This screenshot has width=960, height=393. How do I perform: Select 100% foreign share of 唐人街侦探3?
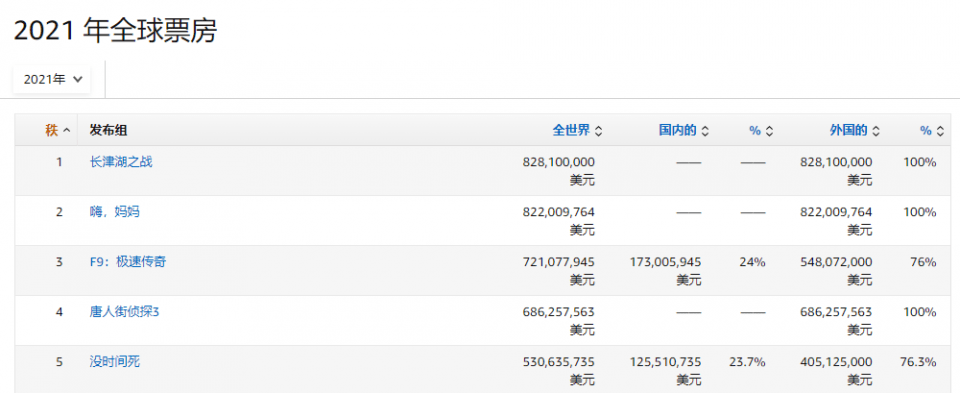920,312
